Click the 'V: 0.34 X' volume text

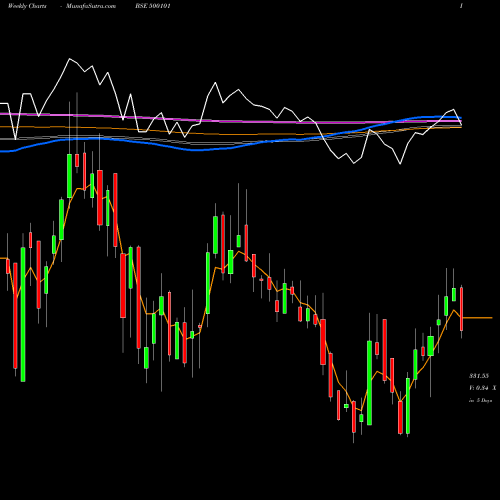tap(482, 388)
